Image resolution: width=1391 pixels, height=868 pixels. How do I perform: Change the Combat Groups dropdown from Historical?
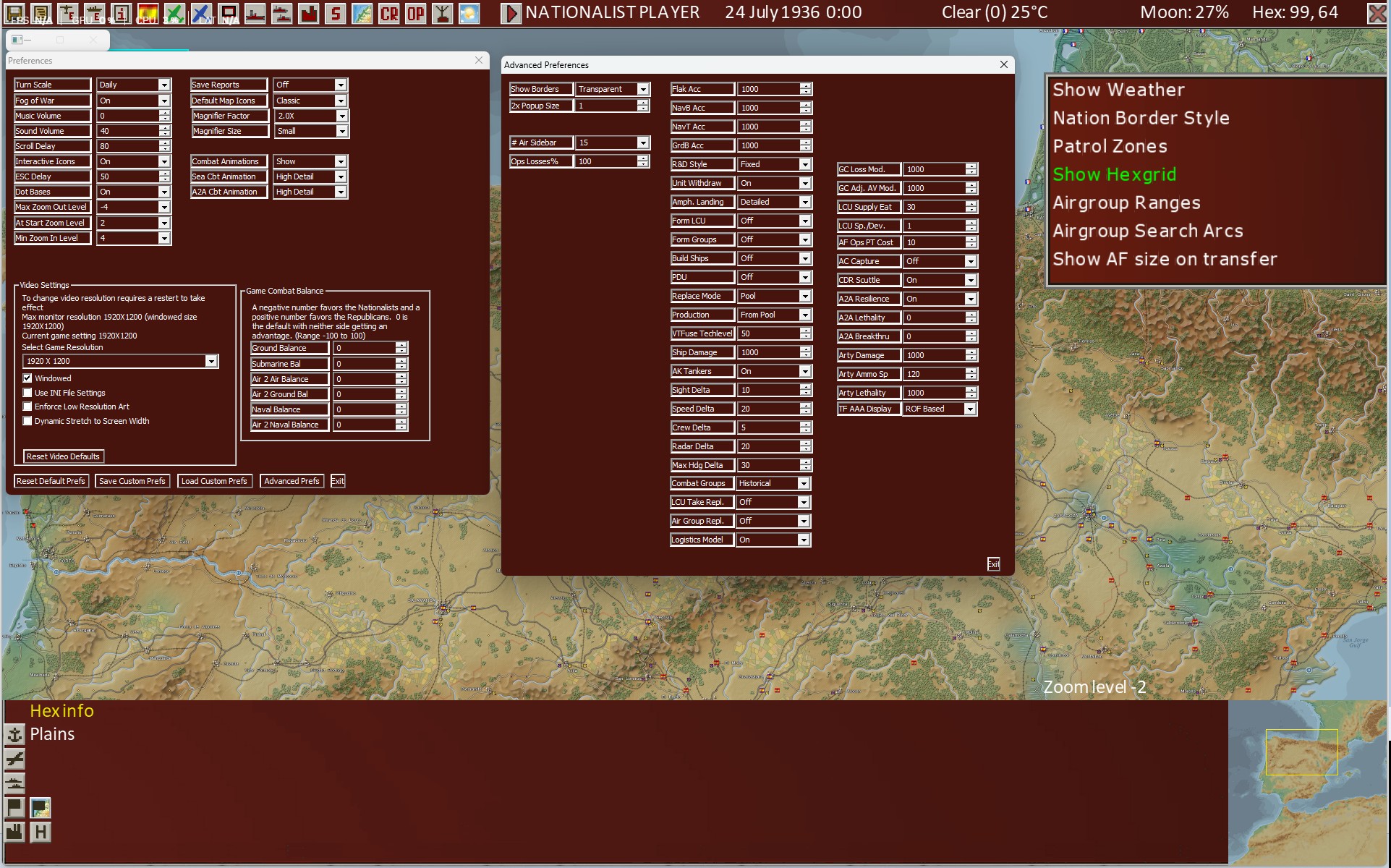[803, 483]
